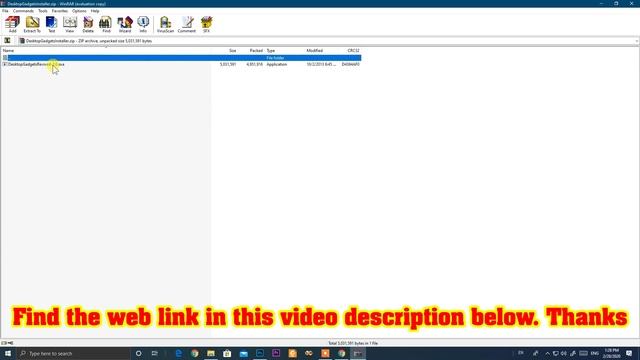Open Microsoft Edge from taskbar
The height and width of the screenshot is (360, 640).
[178, 353]
